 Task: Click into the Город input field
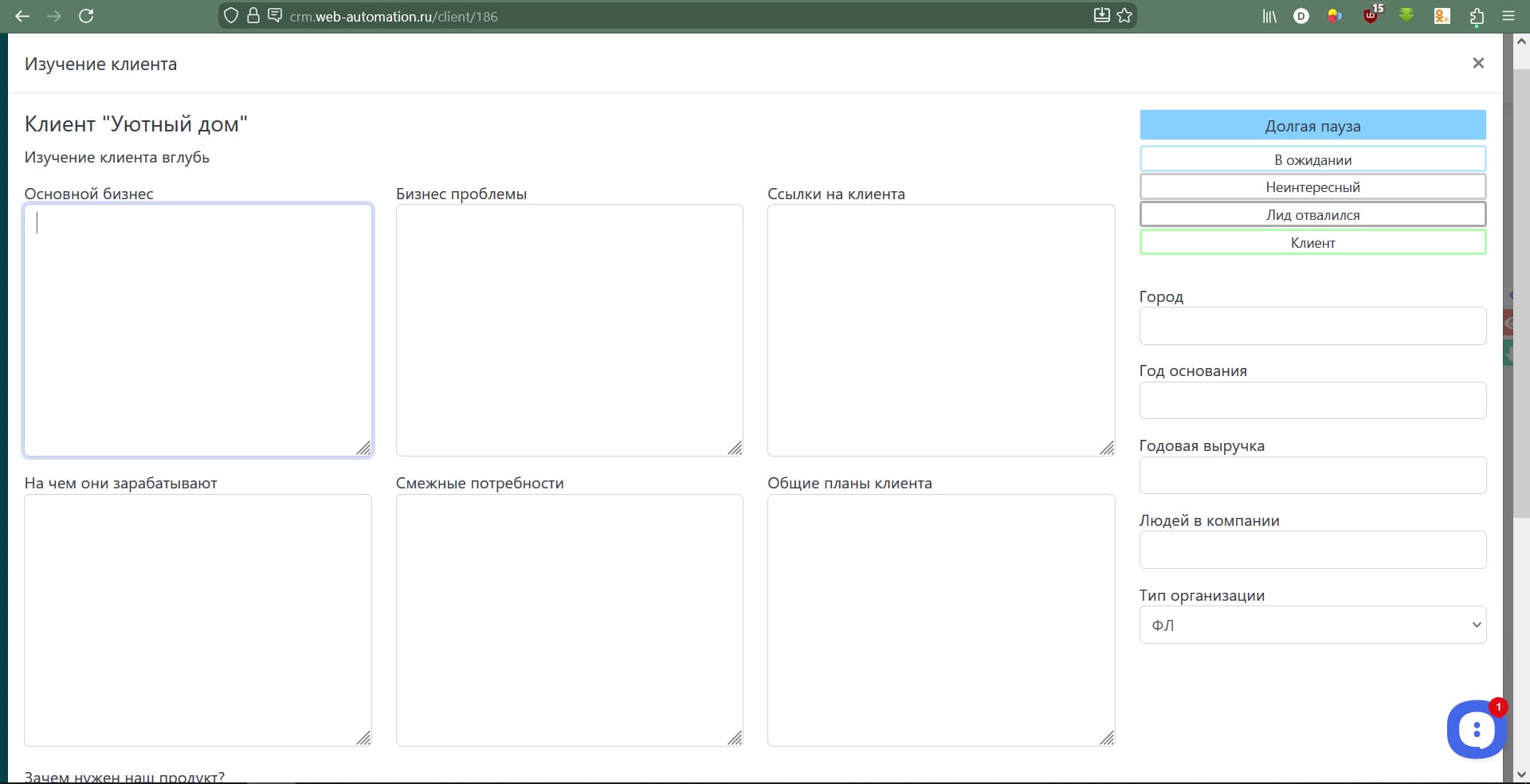1312,327
